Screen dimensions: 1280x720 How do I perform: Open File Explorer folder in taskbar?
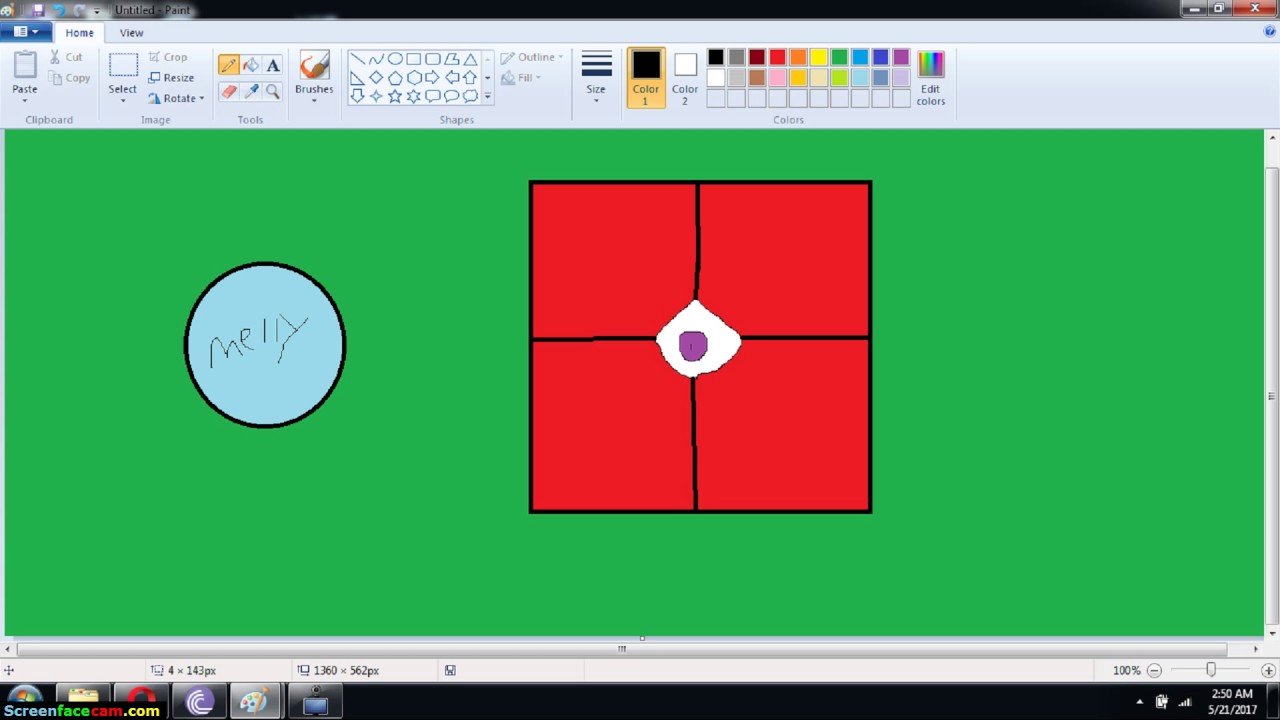pos(83,701)
